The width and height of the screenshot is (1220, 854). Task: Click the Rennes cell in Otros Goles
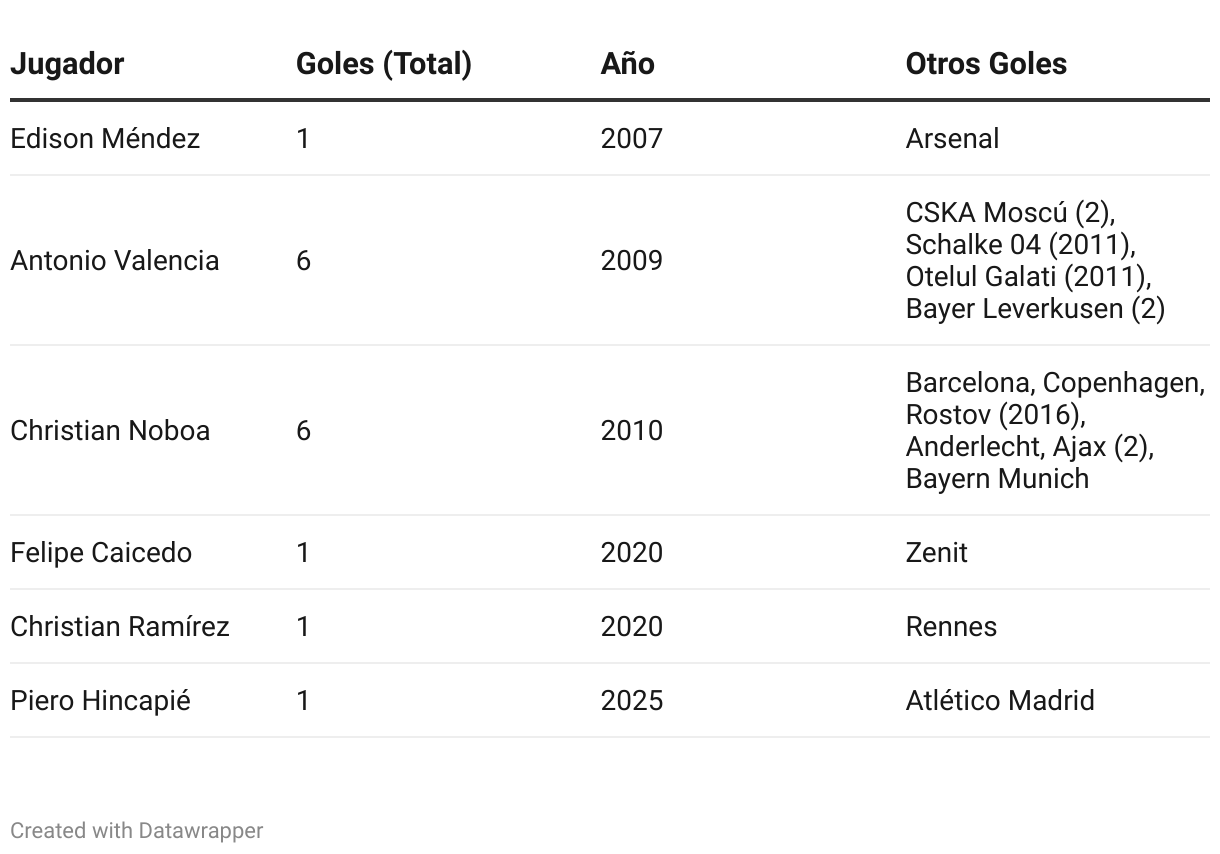[951, 626]
